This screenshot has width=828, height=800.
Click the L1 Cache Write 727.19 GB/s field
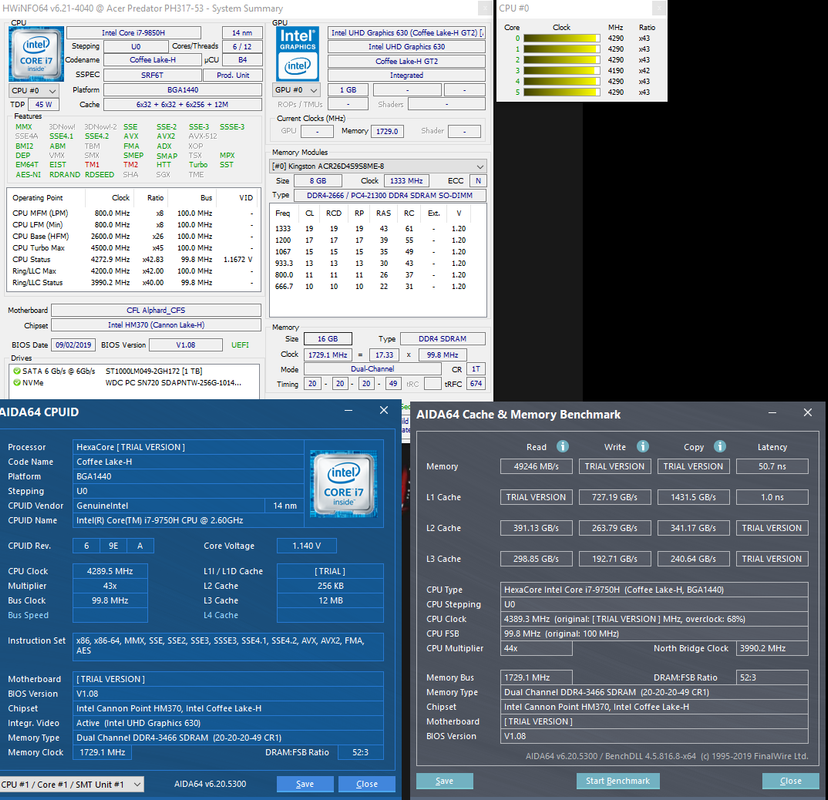615,497
